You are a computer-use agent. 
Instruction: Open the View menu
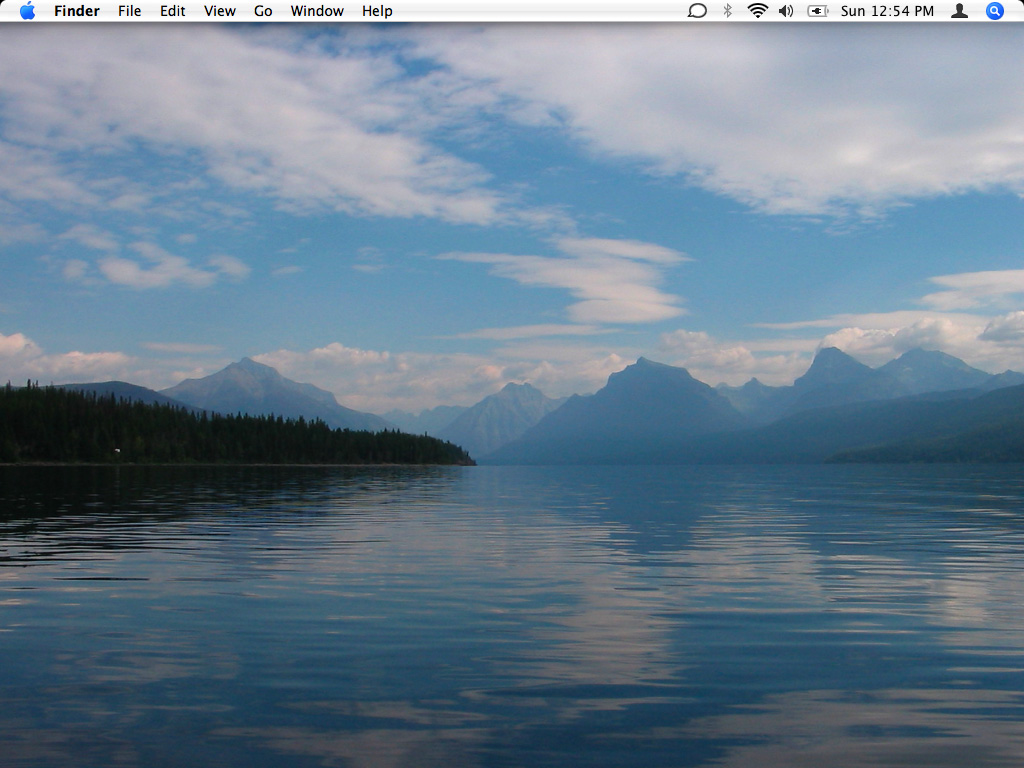(219, 11)
